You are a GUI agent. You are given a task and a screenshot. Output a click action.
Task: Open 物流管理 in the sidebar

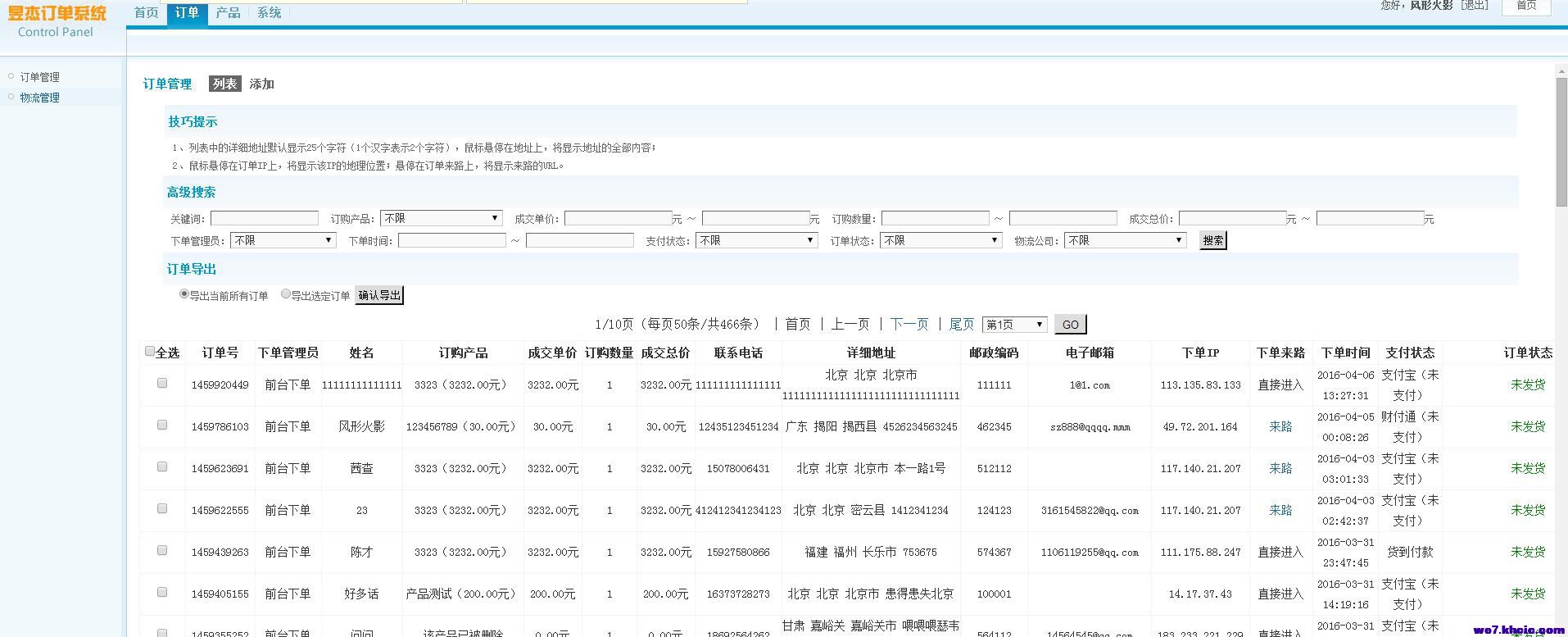coord(40,98)
